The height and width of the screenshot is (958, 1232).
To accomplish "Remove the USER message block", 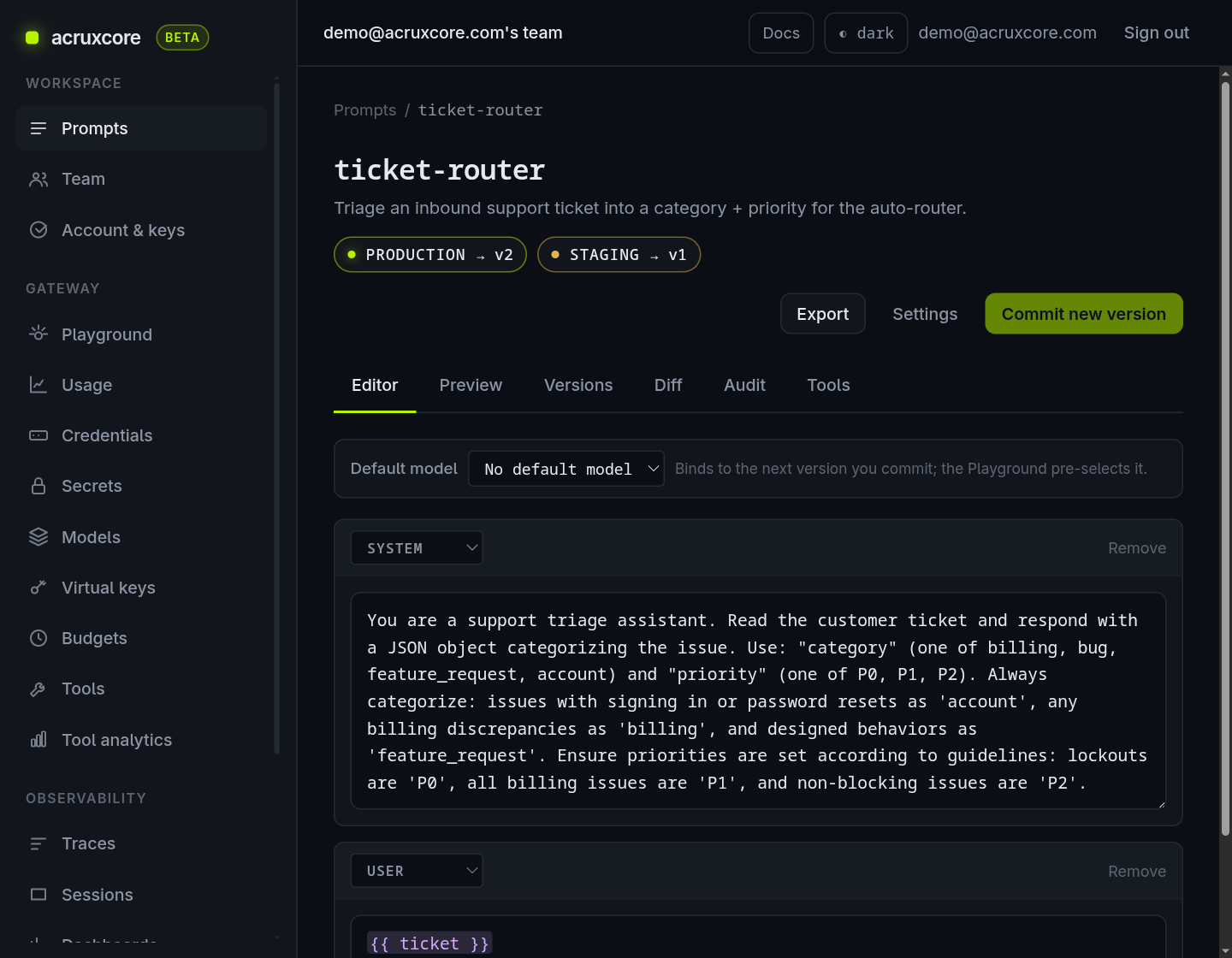I will tap(1137, 872).
